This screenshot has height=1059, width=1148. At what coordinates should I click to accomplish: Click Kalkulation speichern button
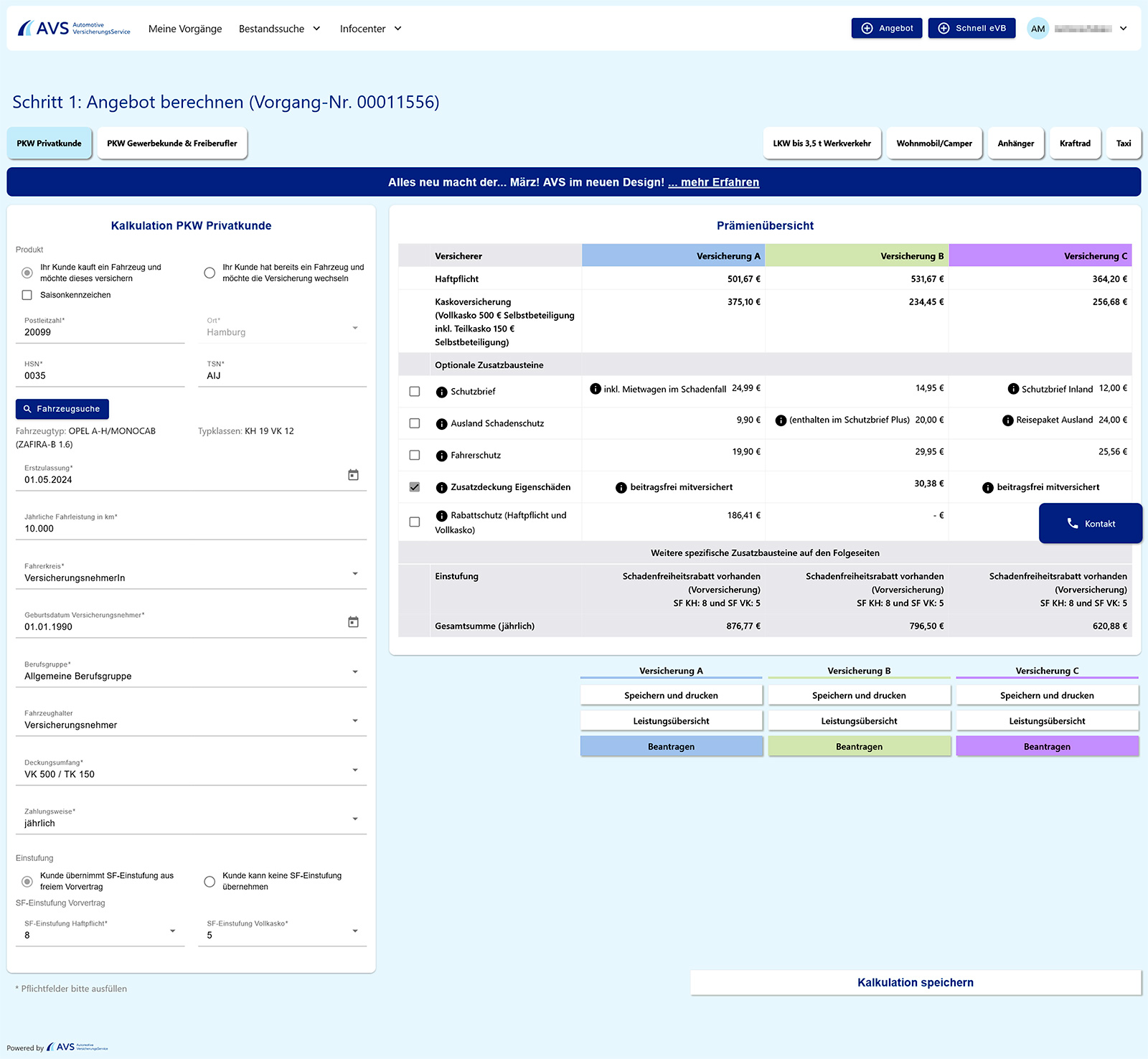(916, 983)
